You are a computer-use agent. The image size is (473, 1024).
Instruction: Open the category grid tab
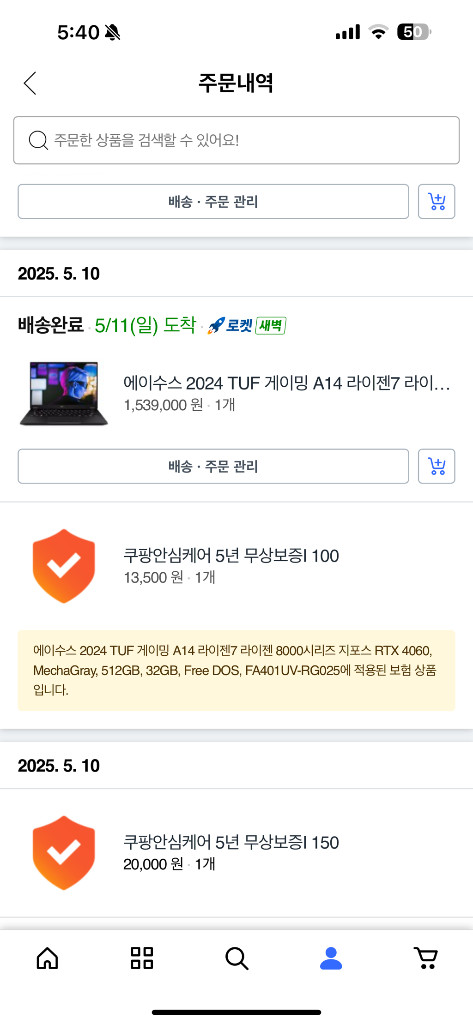point(142,958)
